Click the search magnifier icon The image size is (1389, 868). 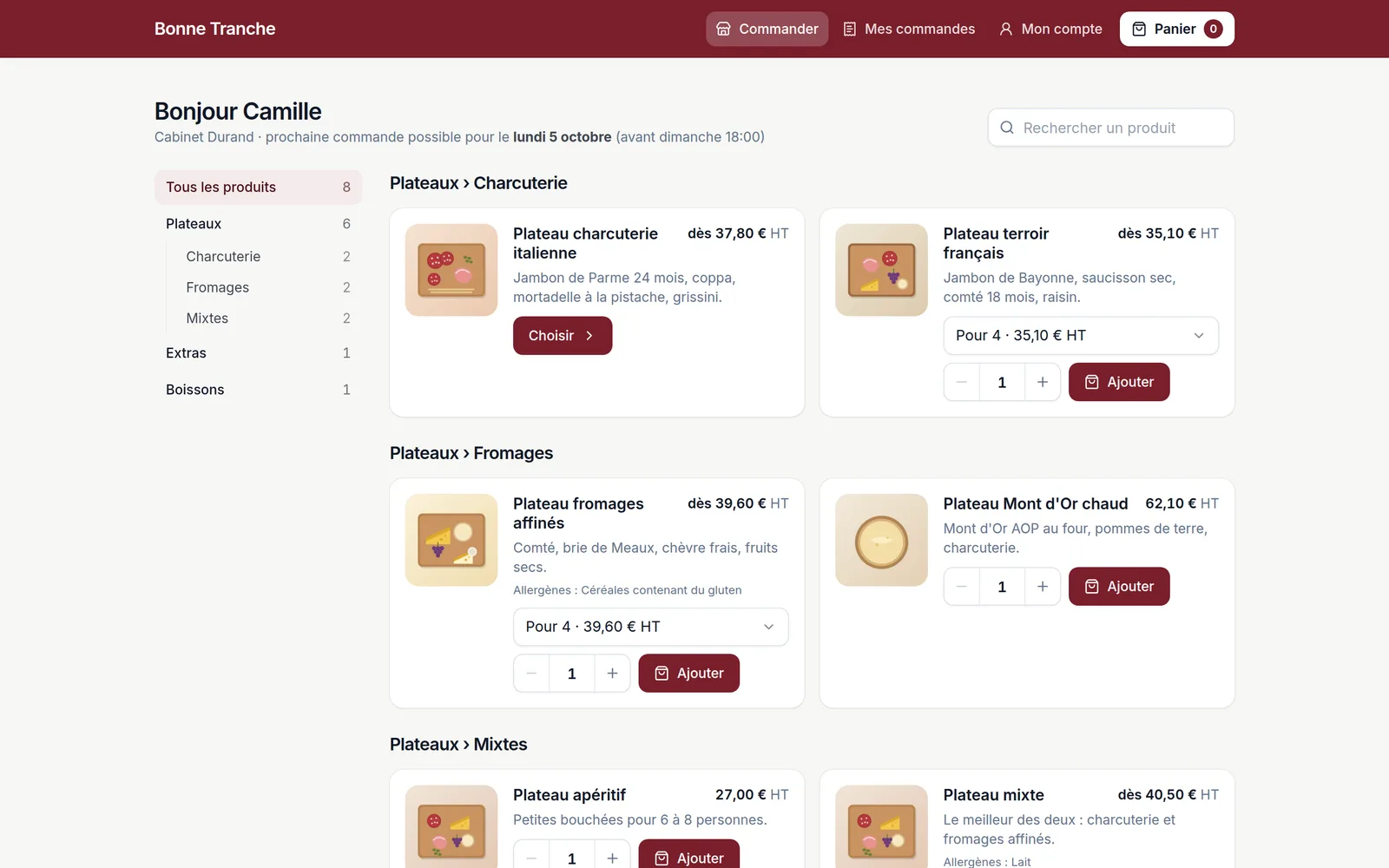click(1007, 128)
